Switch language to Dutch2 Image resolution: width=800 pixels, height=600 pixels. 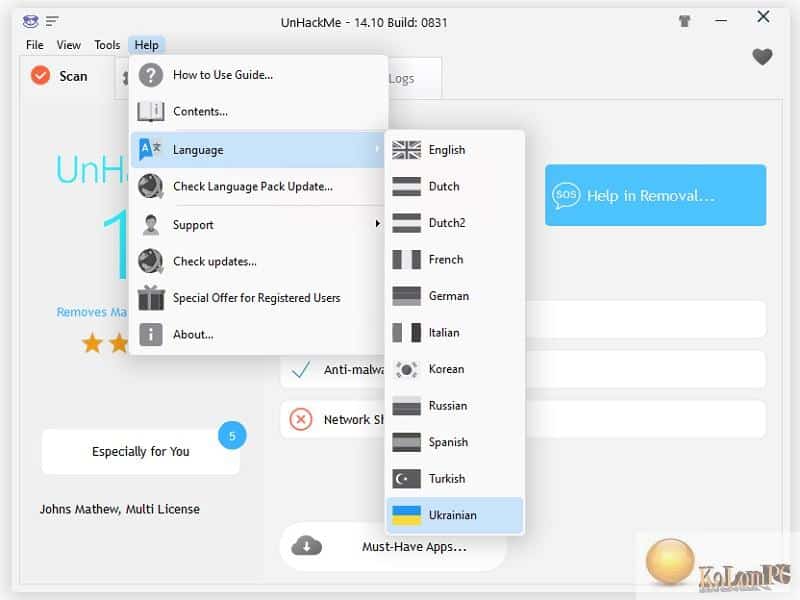(x=455, y=223)
